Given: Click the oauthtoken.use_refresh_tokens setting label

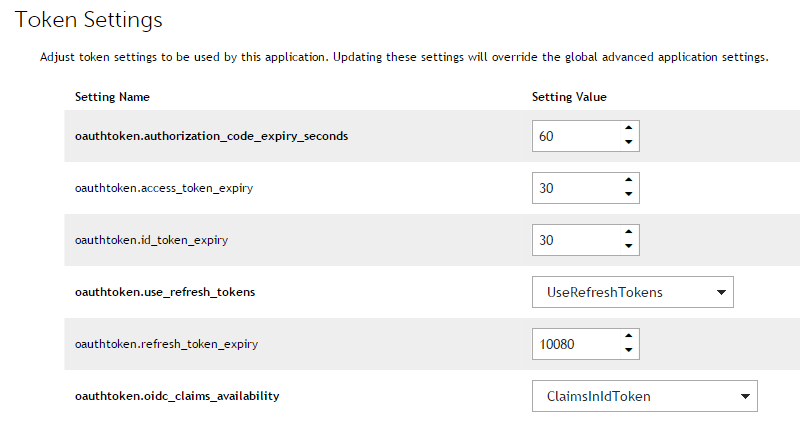Looking at the screenshot, I should [165, 292].
